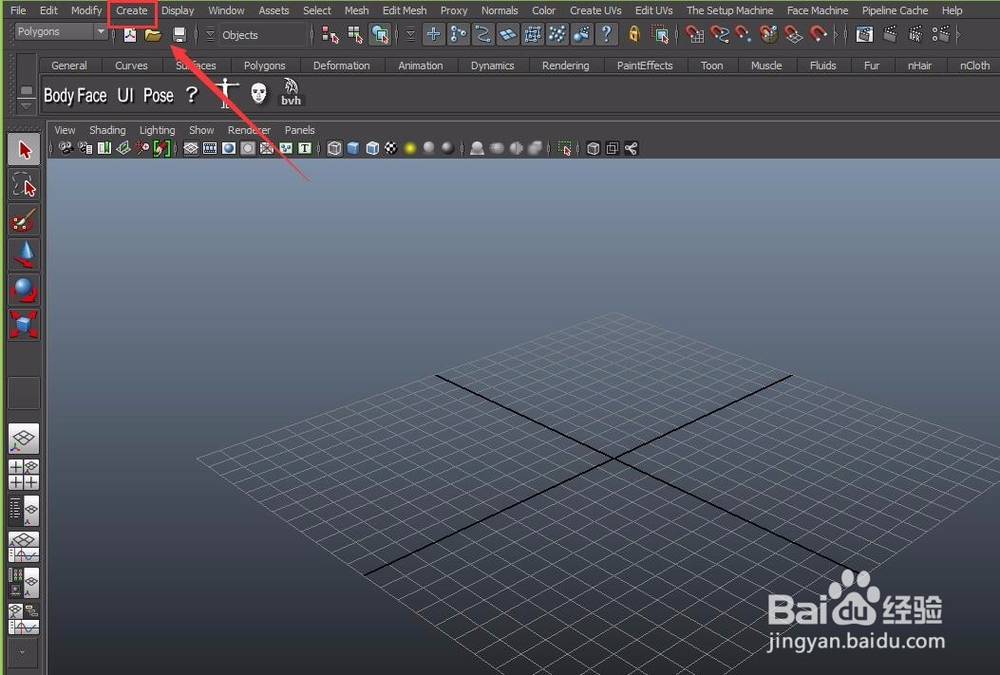Open selection mask menu beside Objects field
This screenshot has width=1000, height=675.
pos(210,35)
